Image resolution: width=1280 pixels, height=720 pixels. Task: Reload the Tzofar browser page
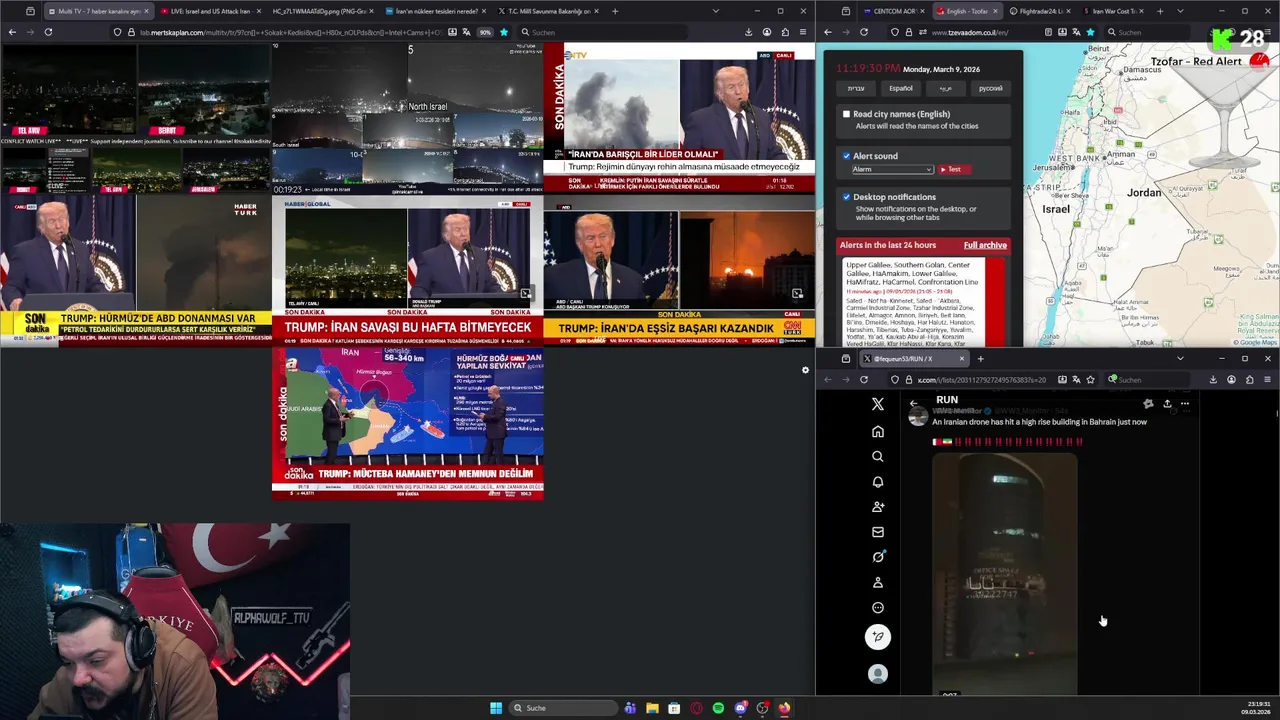[864, 32]
